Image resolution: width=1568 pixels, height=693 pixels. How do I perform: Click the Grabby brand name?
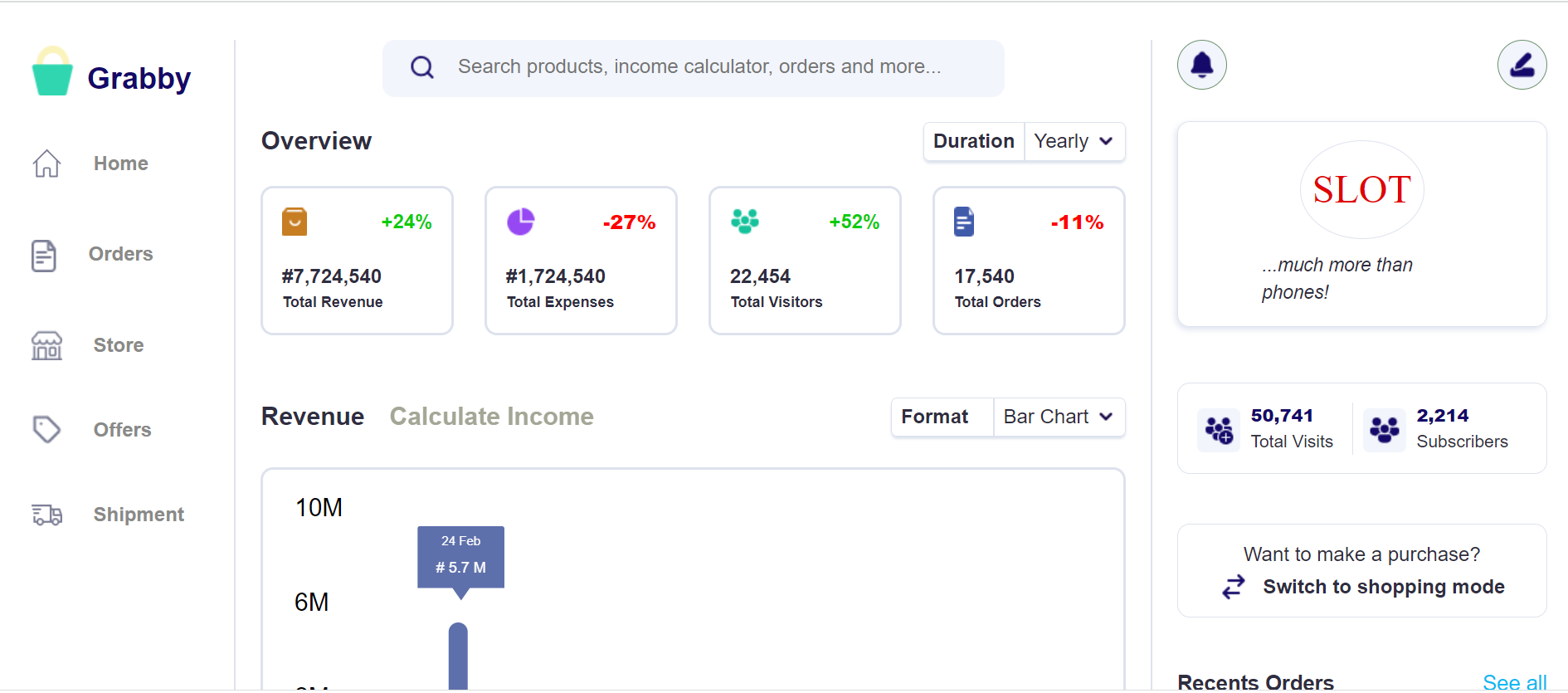pos(139,79)
